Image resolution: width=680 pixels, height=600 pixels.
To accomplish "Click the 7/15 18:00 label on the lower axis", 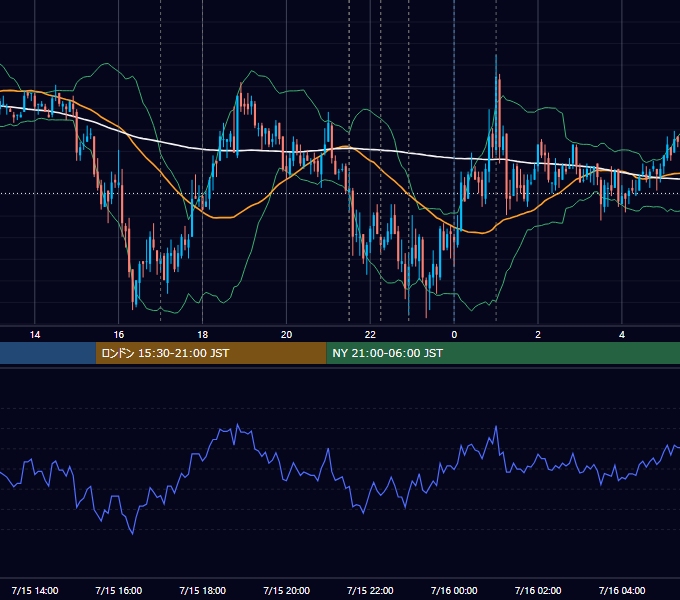I will coord(203,590).
